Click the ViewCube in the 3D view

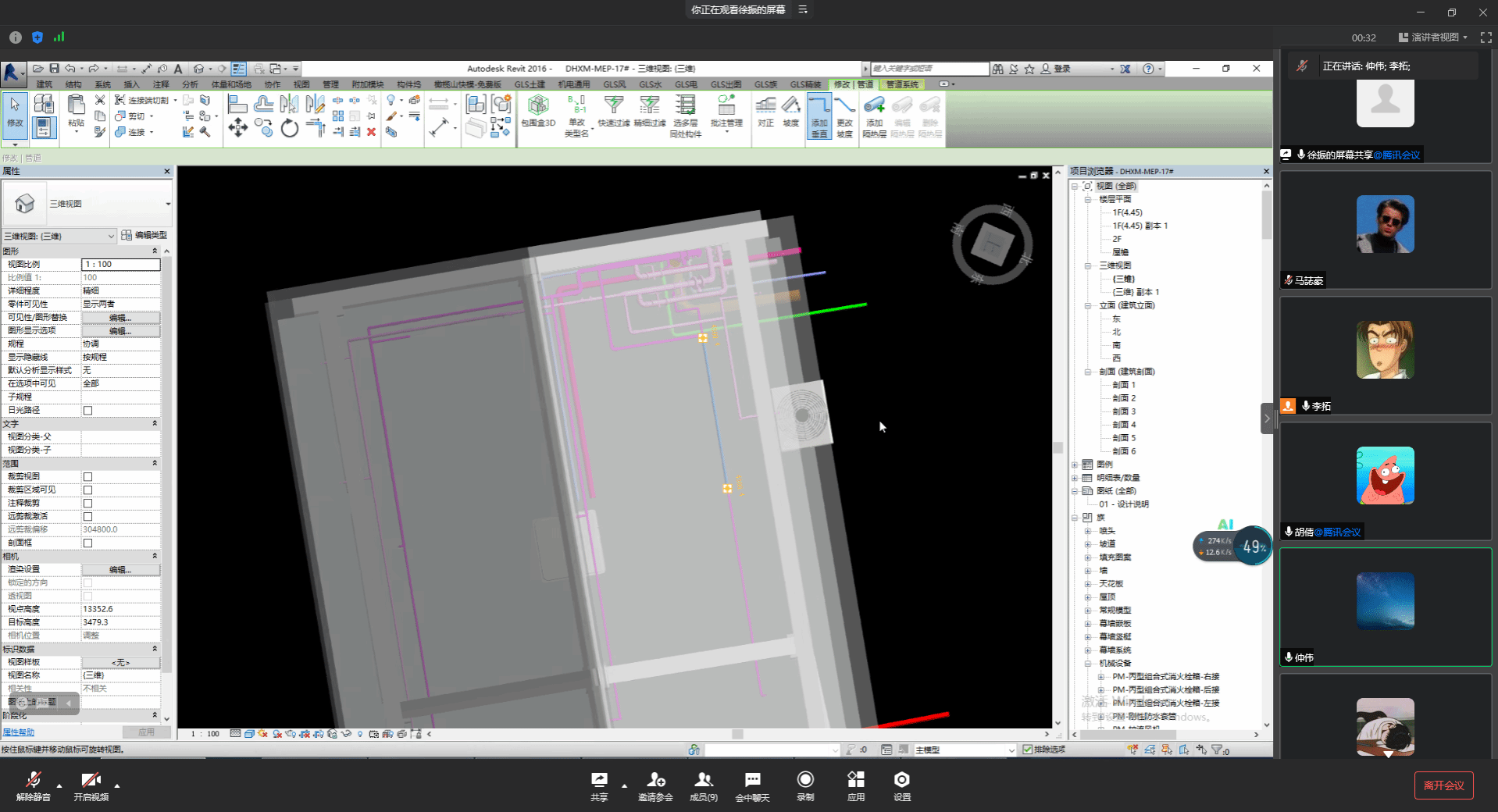tap(992, 244)
